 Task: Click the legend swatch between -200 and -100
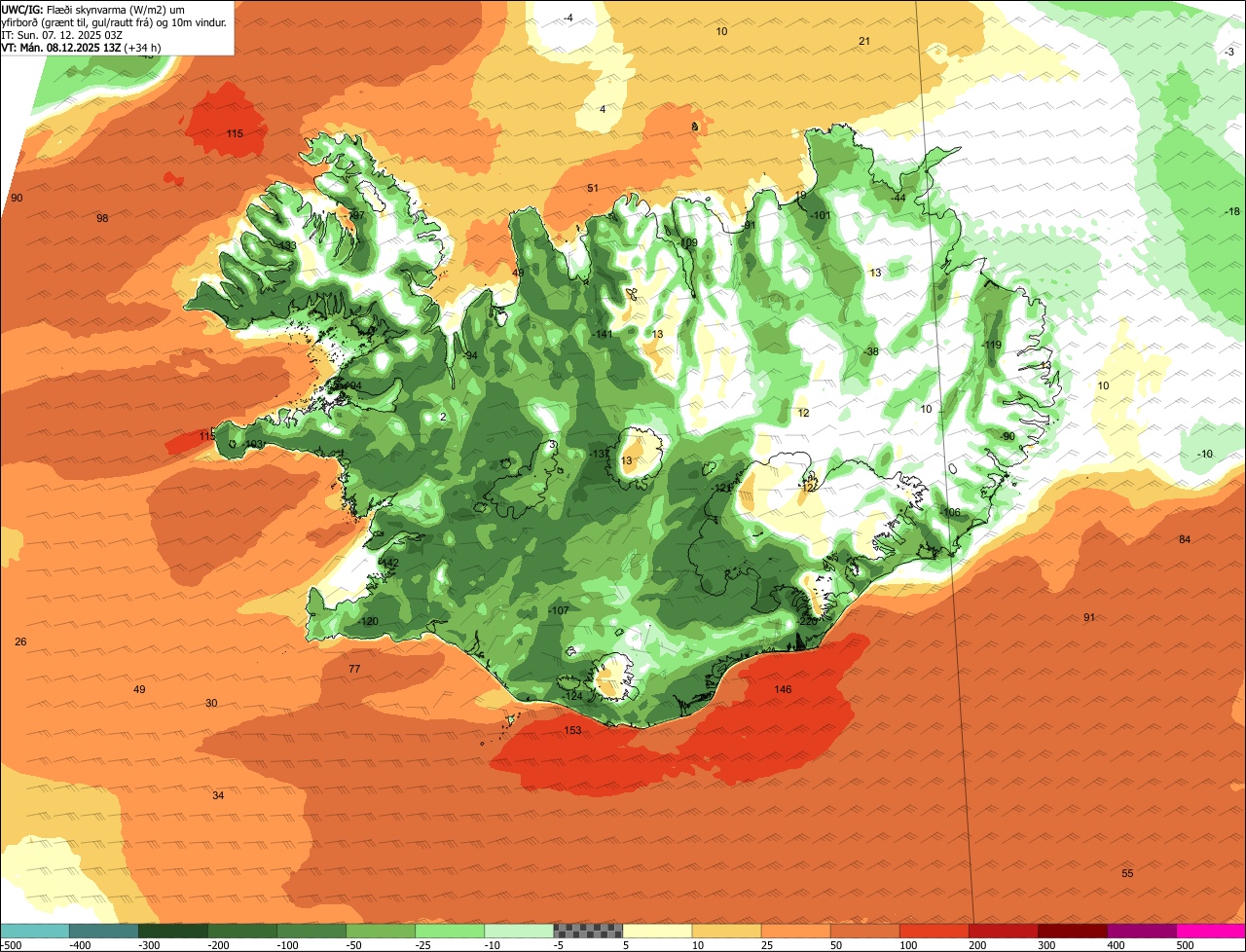pos(242,930)
